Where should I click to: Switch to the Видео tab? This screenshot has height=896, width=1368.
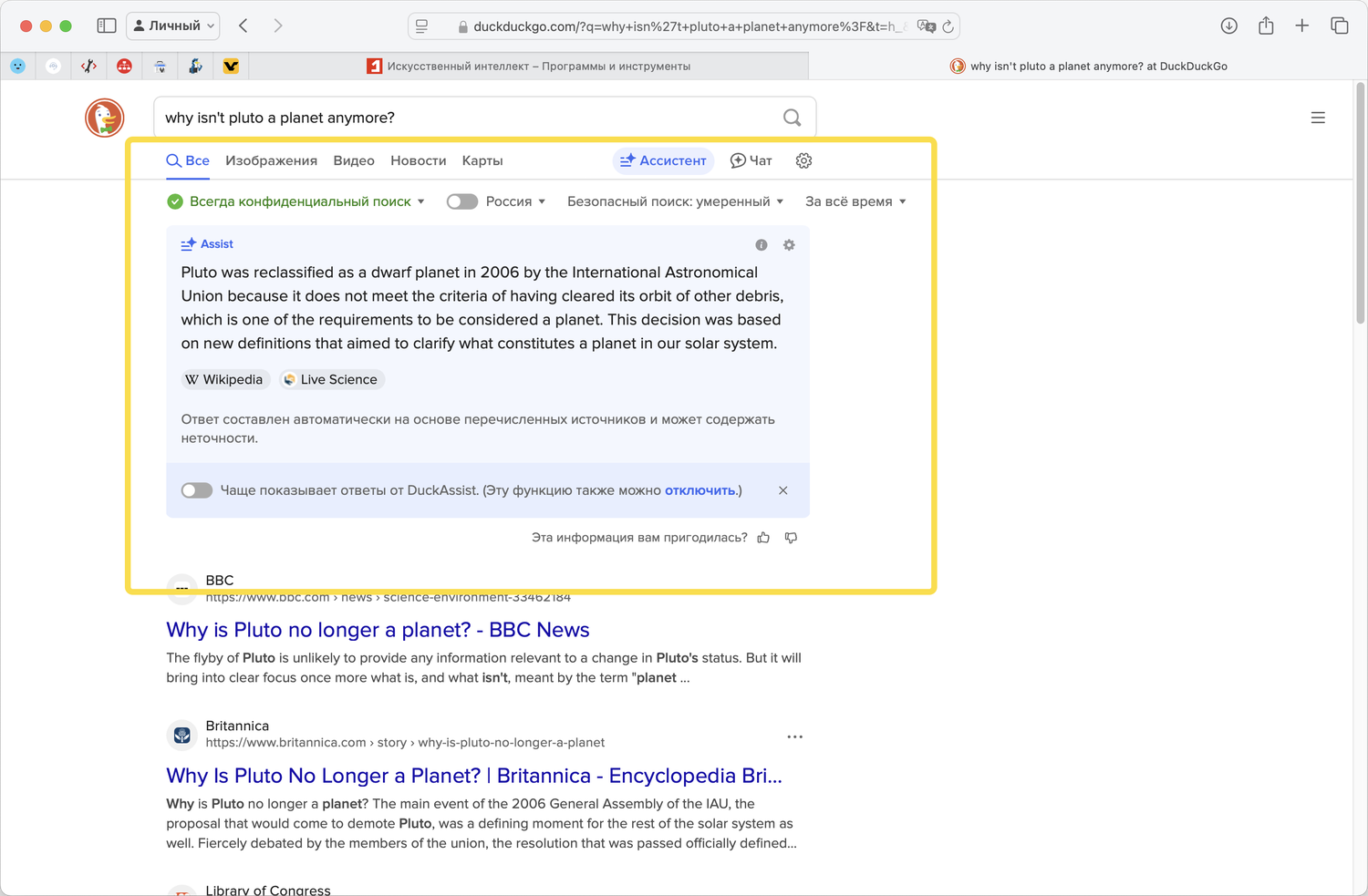pyautogui.click(x=354, y=160)
